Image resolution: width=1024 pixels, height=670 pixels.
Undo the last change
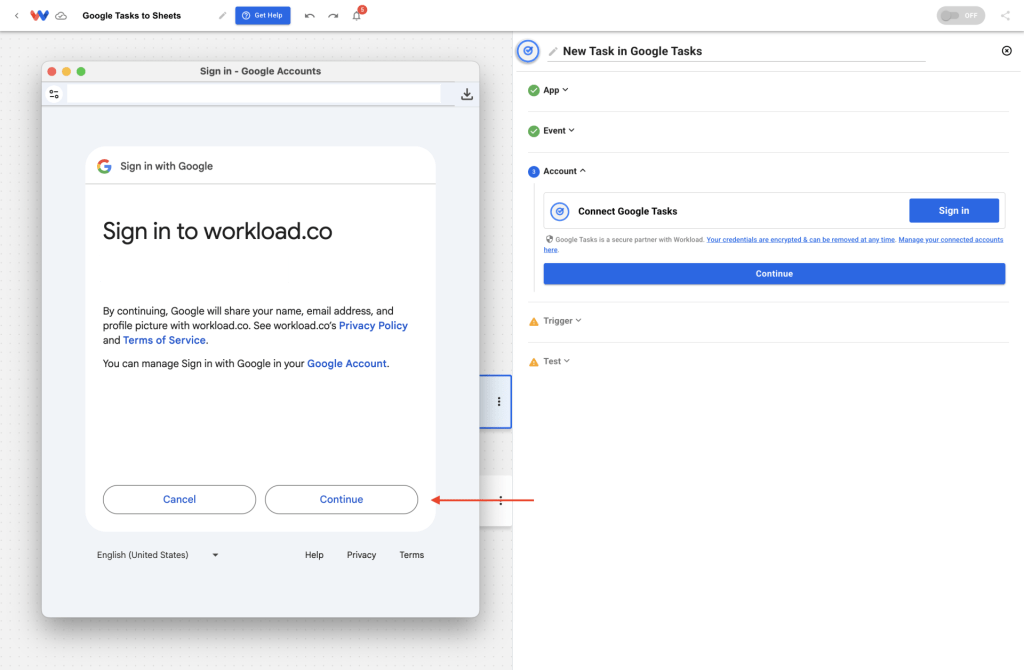pyautogui.click(x=310, y=16)
